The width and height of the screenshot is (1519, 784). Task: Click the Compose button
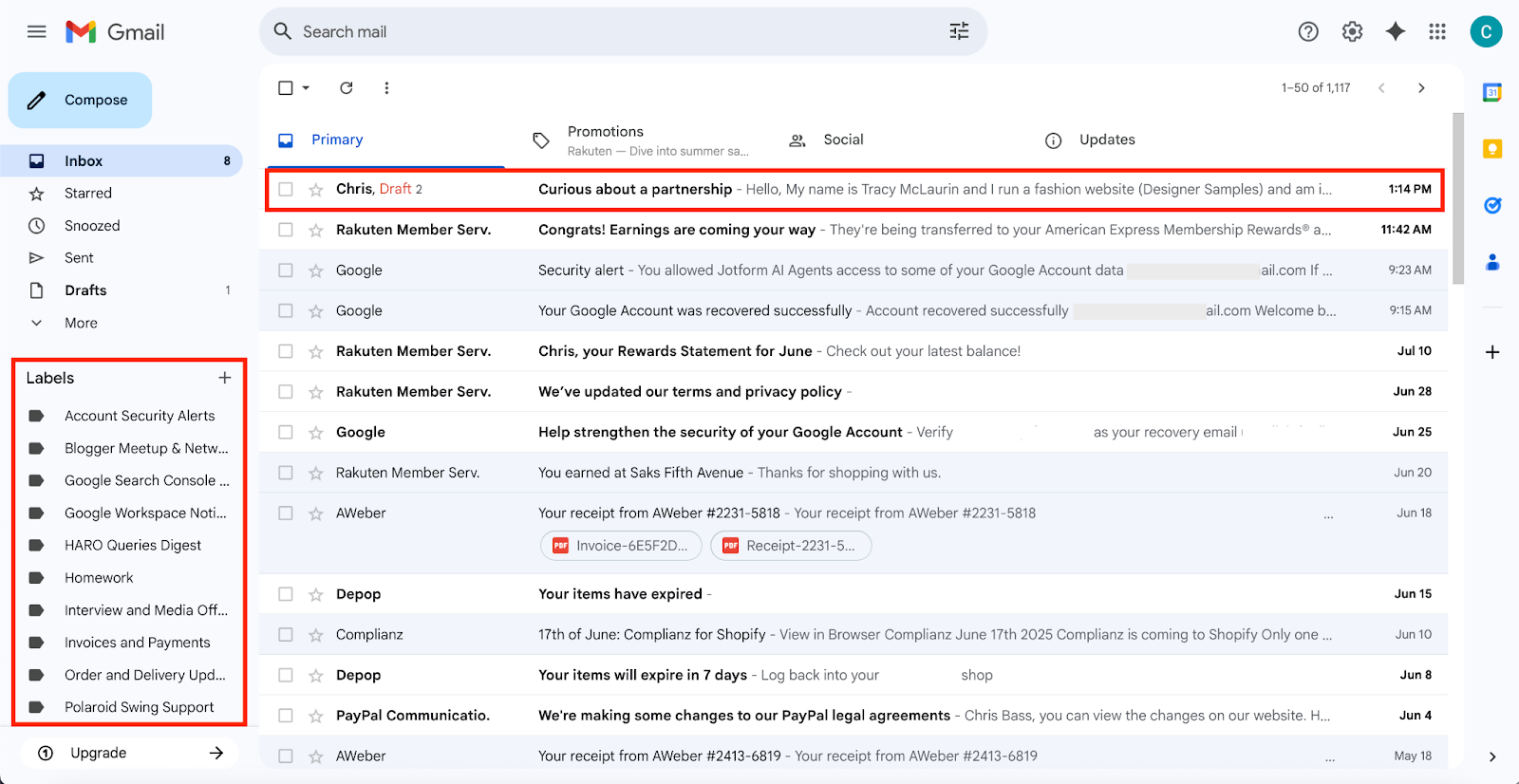(x=81, y=100)
